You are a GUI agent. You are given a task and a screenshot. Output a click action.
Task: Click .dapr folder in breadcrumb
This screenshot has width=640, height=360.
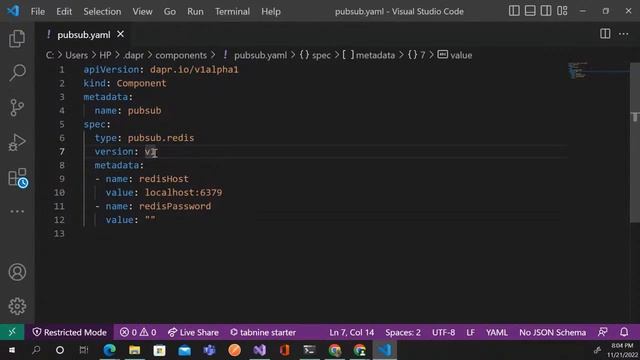133,55
